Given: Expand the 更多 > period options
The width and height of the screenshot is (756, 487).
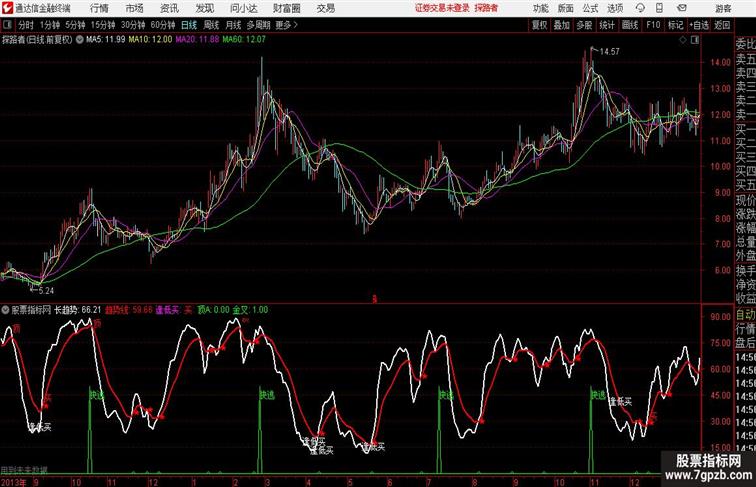Looking at the screenshot, I should tap(286, 25).
